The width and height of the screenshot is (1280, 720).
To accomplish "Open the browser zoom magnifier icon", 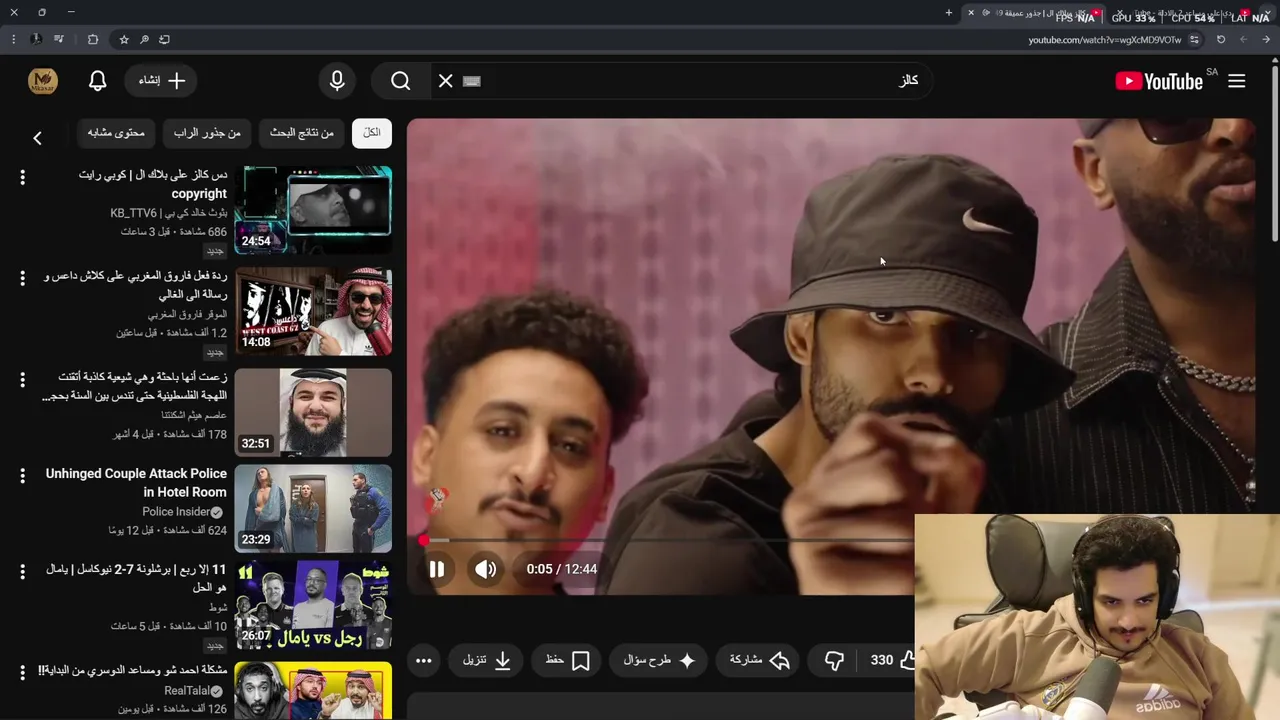I will [144, 40].
